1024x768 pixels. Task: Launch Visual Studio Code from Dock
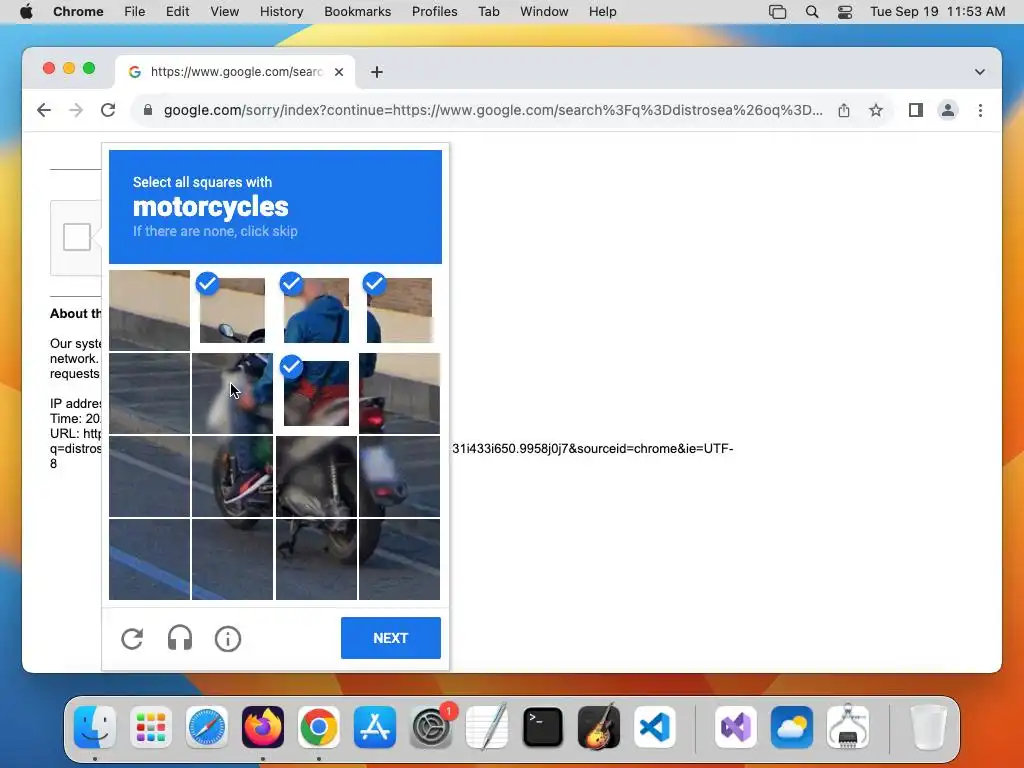tap(655, 727)
